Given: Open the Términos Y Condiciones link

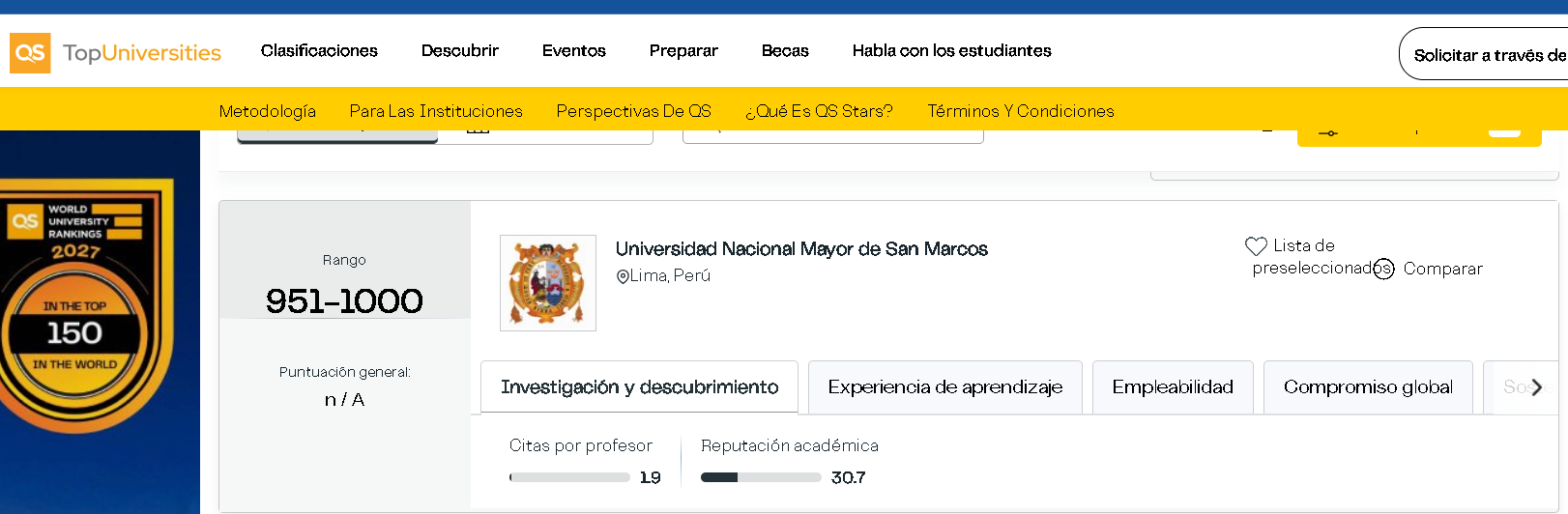Looking at the screenshot, I should (1021, 111).
